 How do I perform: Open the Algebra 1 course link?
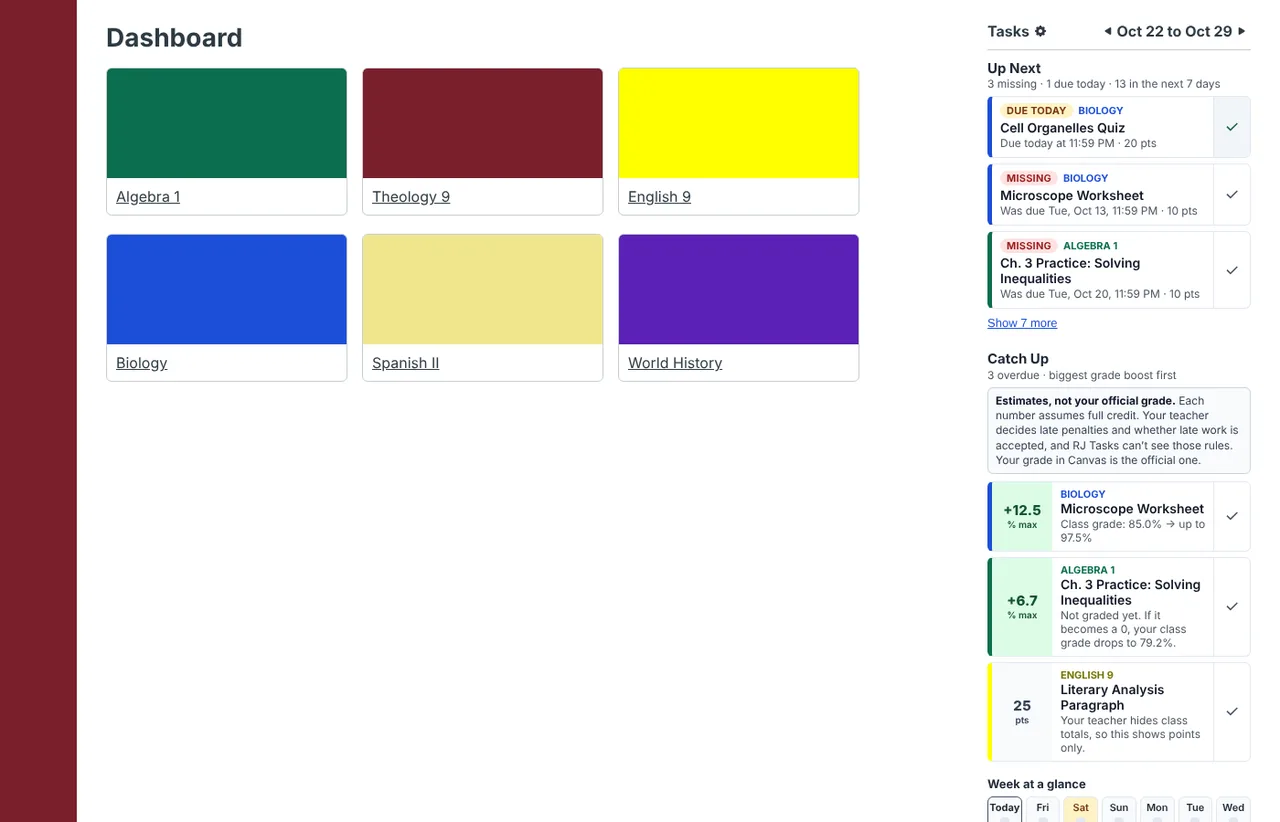148,197
